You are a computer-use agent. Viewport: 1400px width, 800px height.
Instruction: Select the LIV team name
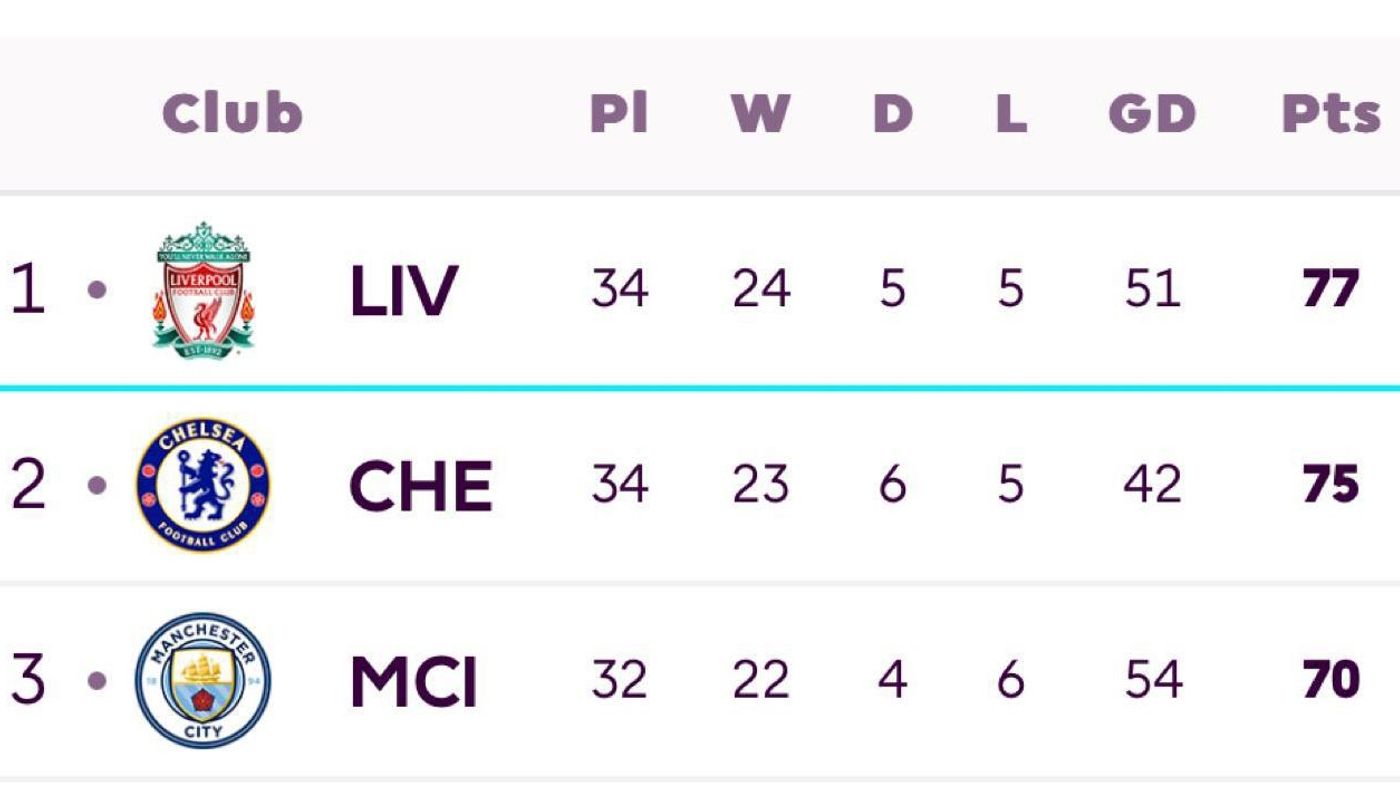(403, 291)
